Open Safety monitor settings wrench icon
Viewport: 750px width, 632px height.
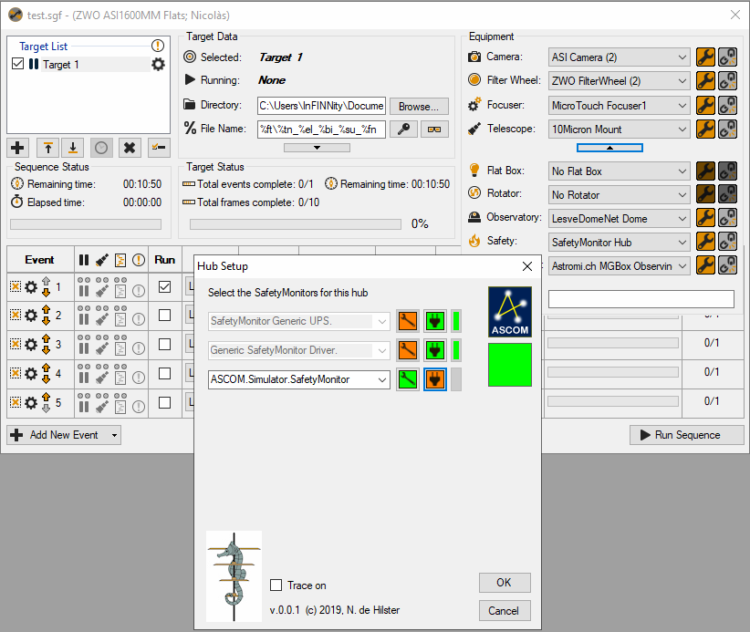point(705,242)
